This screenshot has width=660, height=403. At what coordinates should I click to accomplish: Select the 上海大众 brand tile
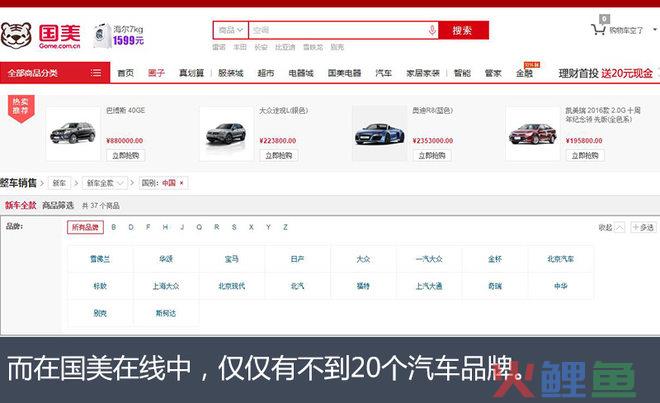tap(166, 286)
